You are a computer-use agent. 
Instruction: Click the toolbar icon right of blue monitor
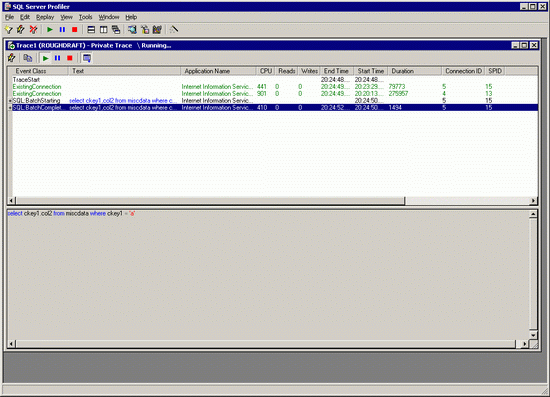pos(145,30)
